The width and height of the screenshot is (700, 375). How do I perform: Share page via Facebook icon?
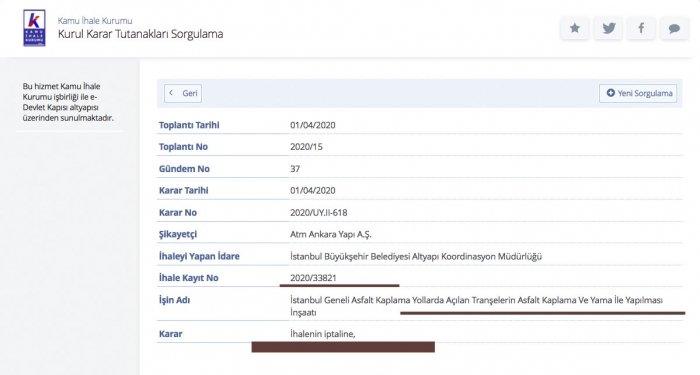pyautogui.click(x=641, y=28)
